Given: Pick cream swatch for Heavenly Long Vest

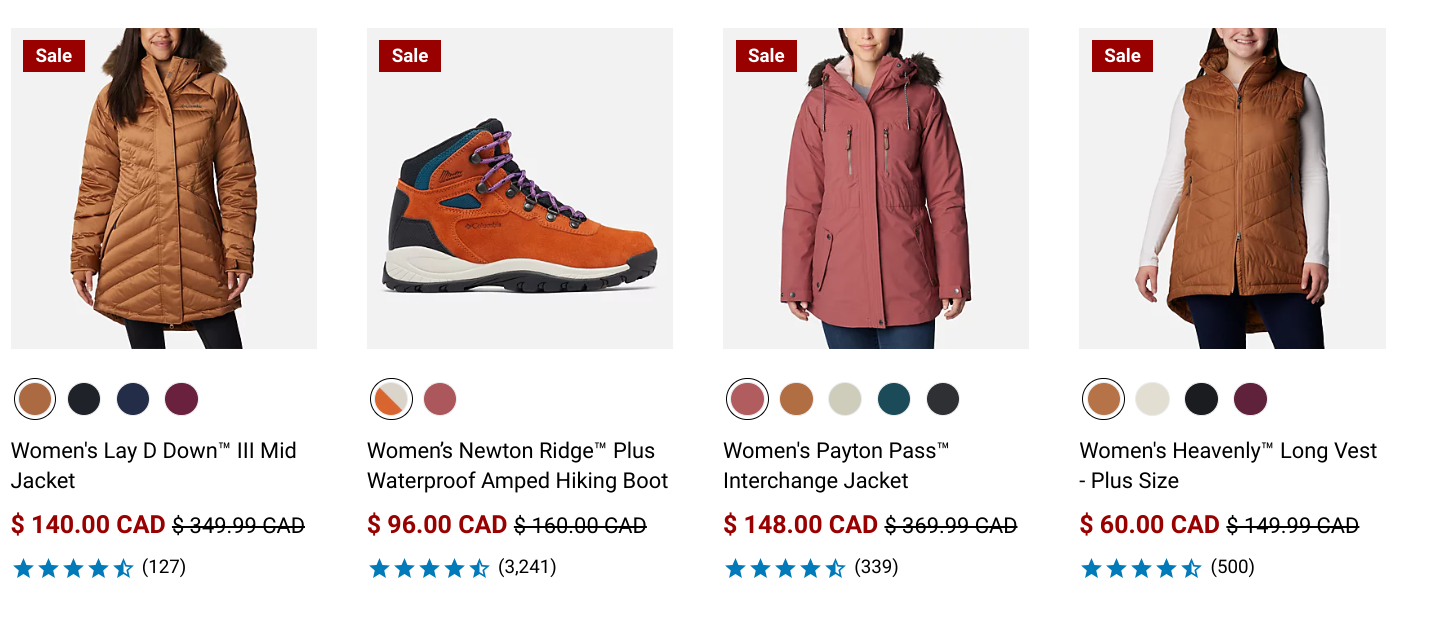Looking at the screenshot, I should click(1152, 399).
